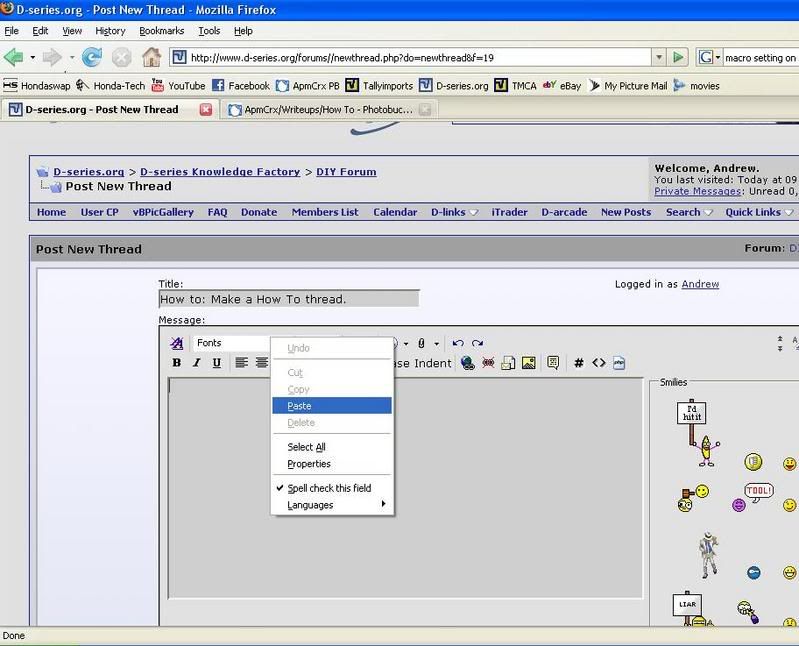Click the Insert Link globe icon

468,363
